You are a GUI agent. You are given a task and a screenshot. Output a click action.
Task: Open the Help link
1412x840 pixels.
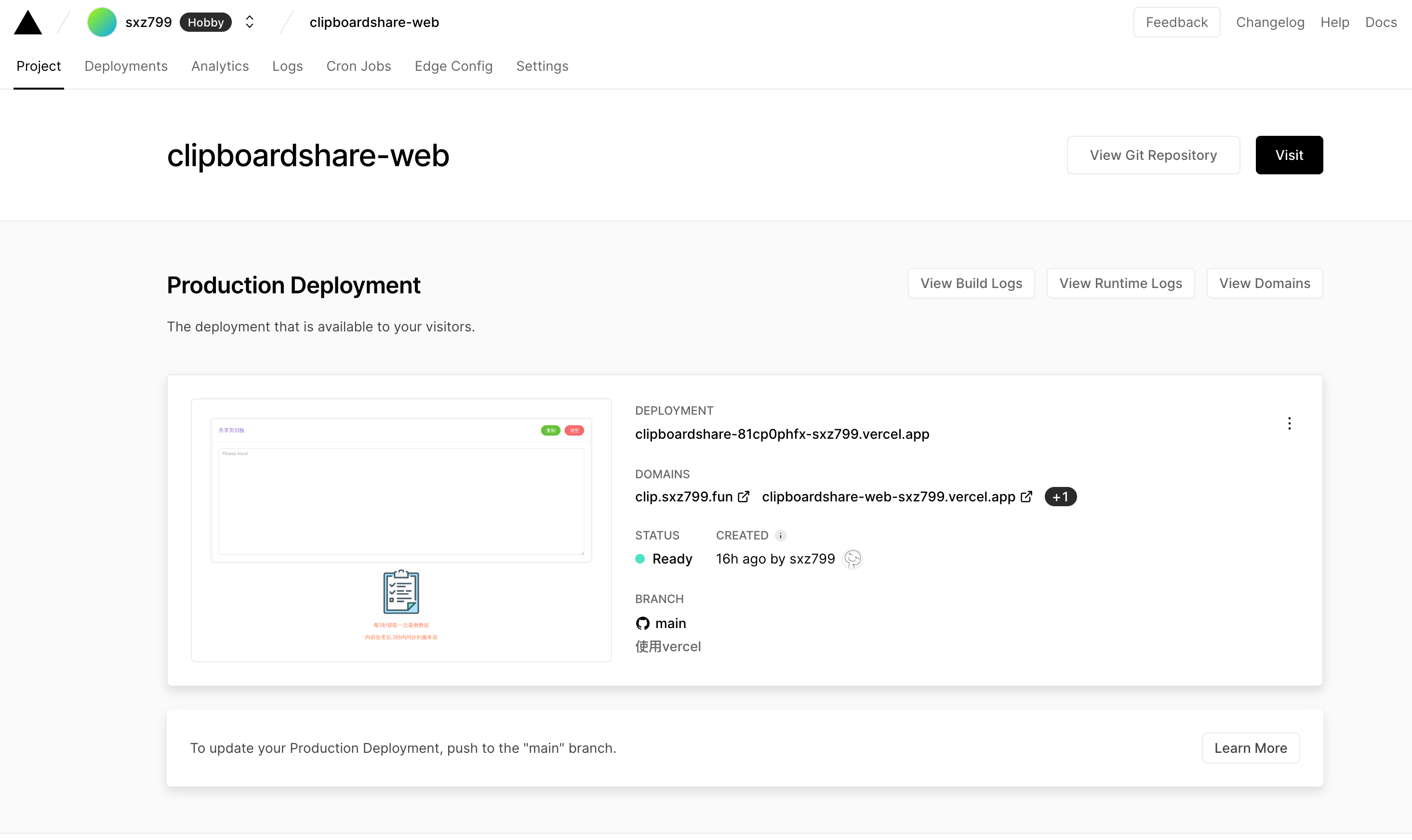pyautogui.click(x=1334, y=22)
